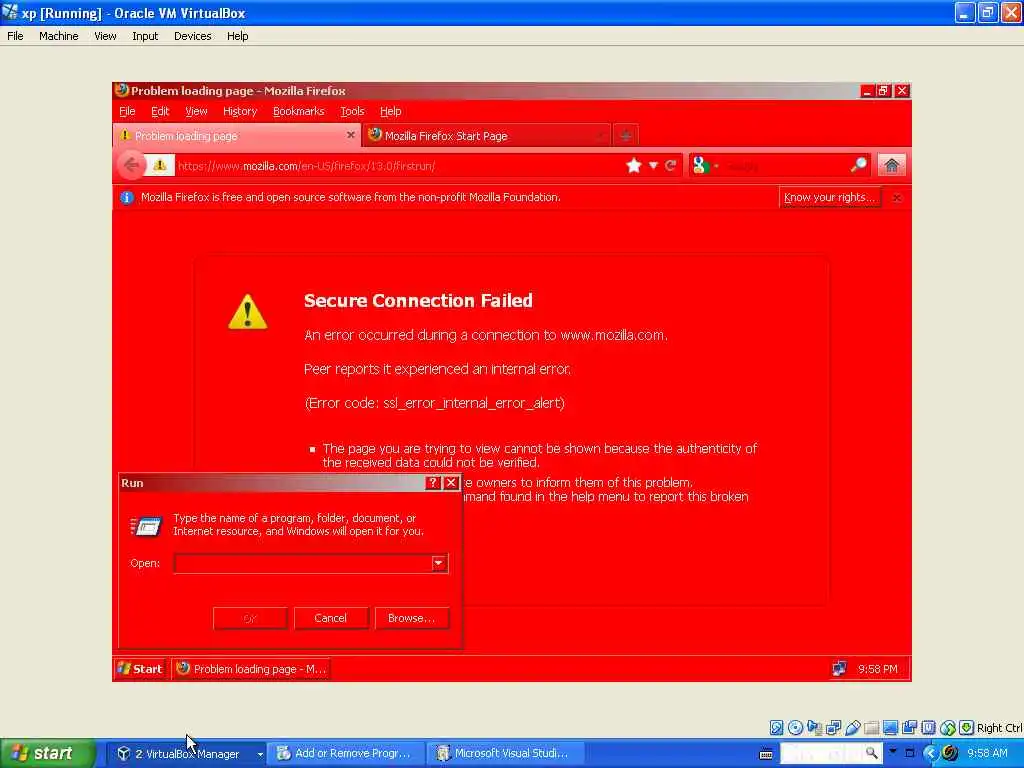Reload the page with the refresh icon
Screen dimensions: 1024x768
click(x=671, y=166)
